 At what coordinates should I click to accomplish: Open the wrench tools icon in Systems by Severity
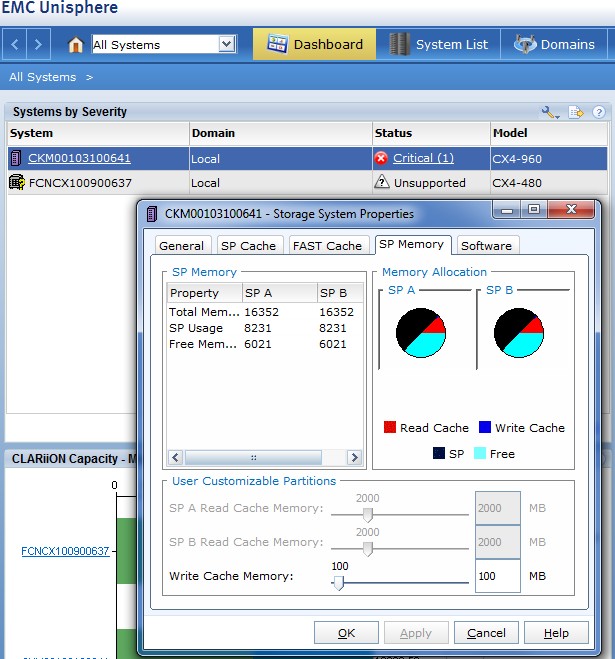[550, 112]
